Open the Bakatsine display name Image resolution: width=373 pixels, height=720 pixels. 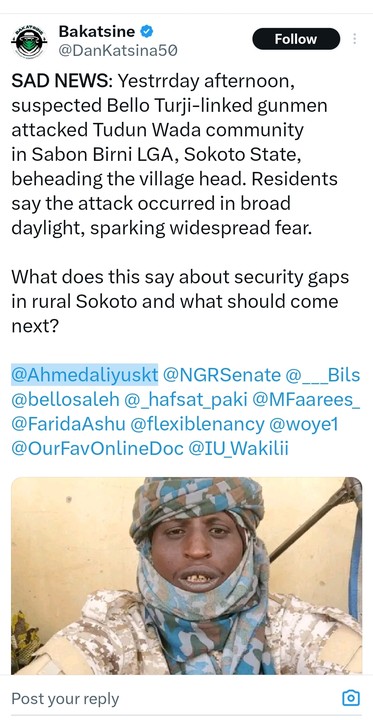point(97,32)
